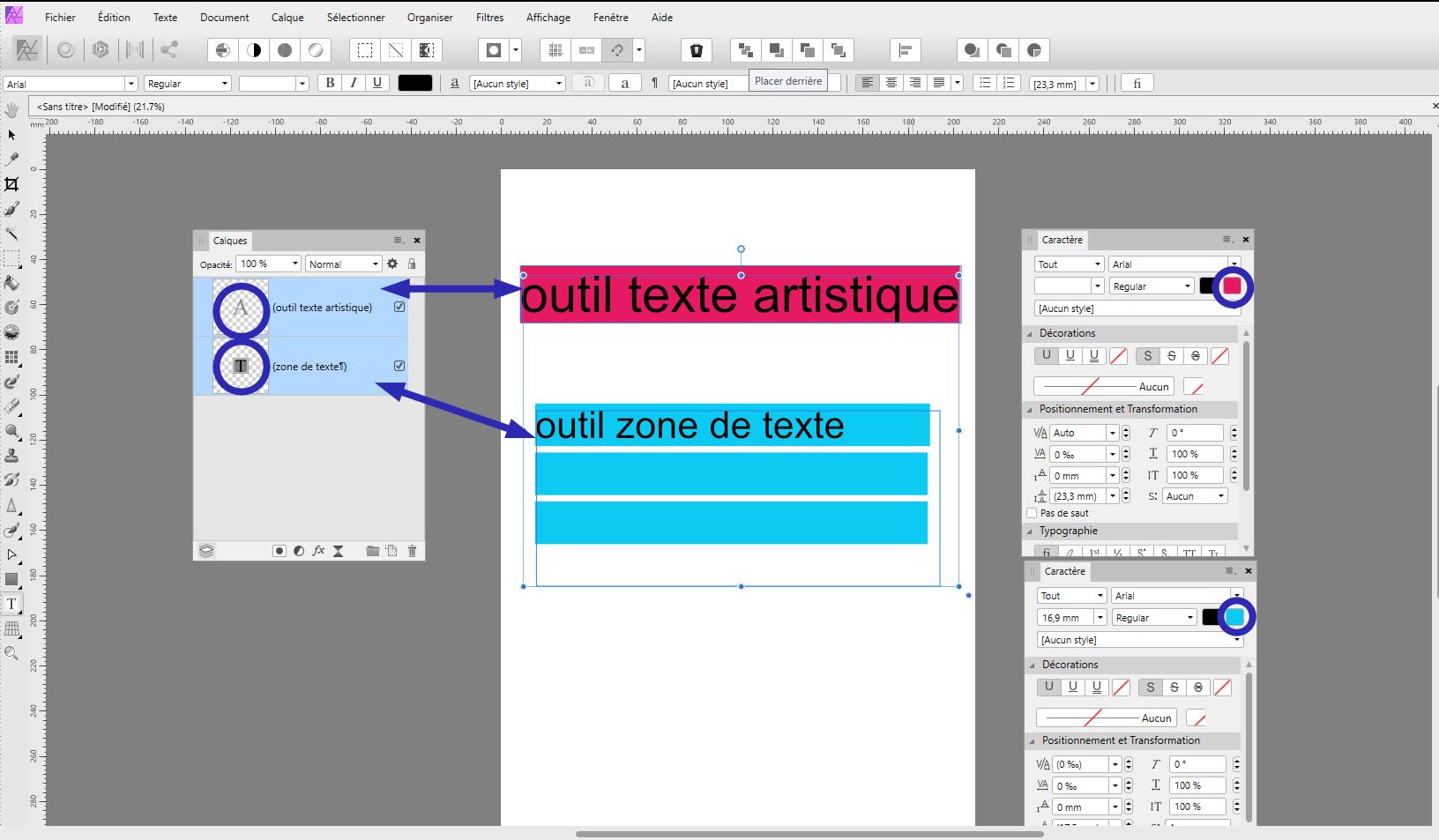
Task: Delete layer using Calques trash icon
Action: [x=412, y=551]
